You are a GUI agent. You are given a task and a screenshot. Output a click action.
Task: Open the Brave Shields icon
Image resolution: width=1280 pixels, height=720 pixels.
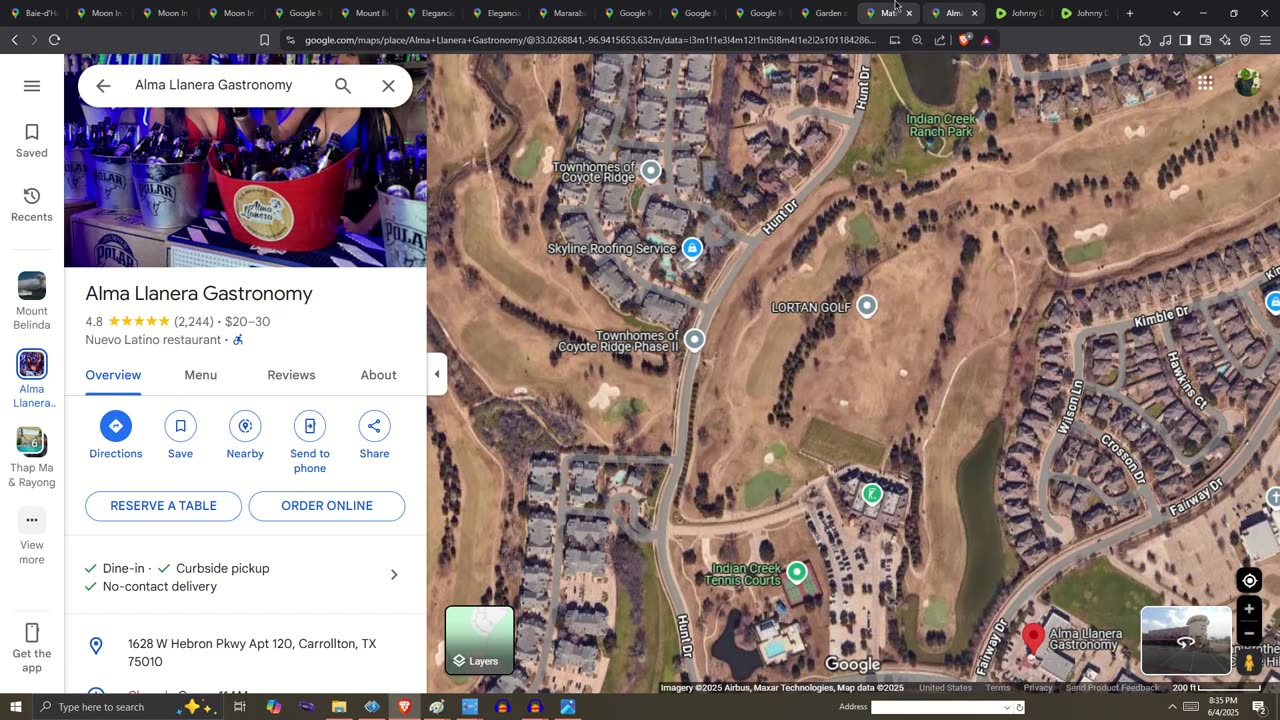point(964,40)
